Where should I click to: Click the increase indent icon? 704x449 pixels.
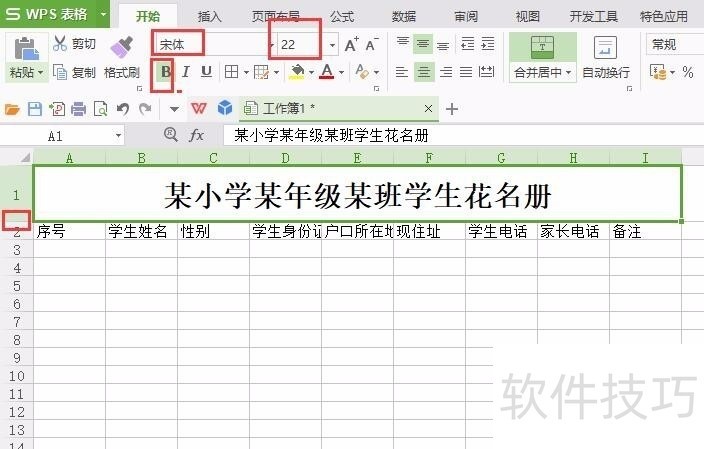click(x=488, y=44)
